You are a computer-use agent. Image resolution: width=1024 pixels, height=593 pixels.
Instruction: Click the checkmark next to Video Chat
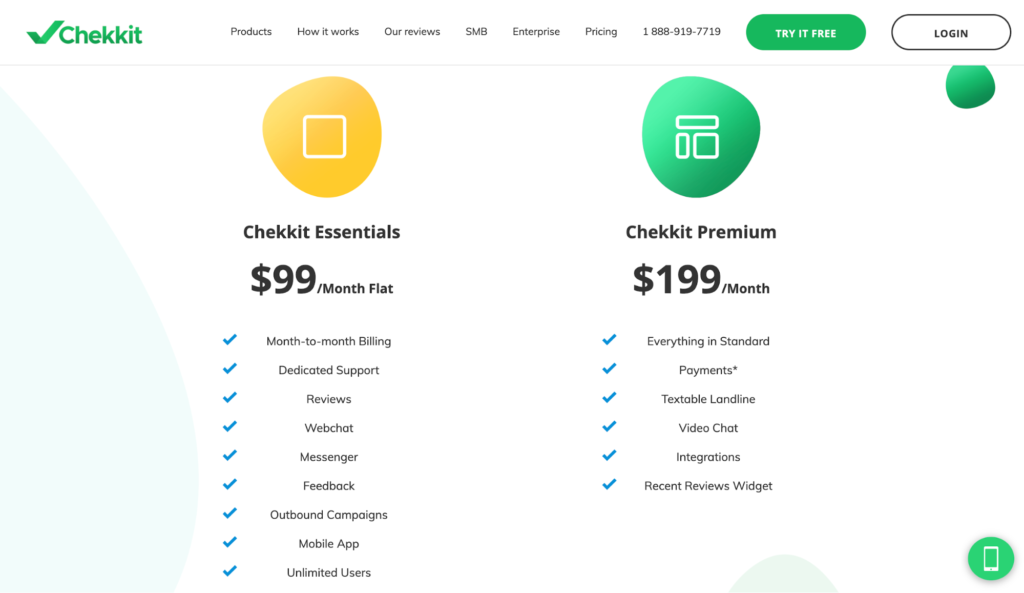tap(609, 426)
